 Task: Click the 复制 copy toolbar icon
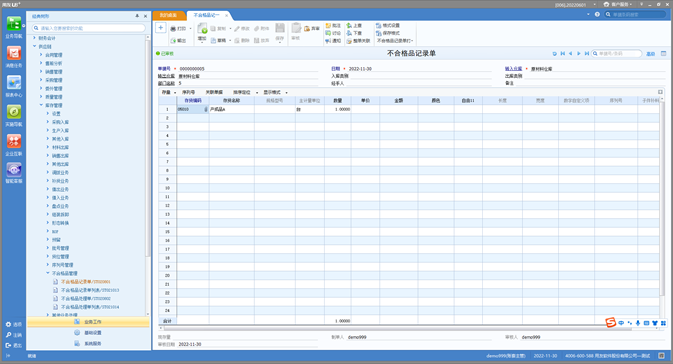(x=213, y=29)
